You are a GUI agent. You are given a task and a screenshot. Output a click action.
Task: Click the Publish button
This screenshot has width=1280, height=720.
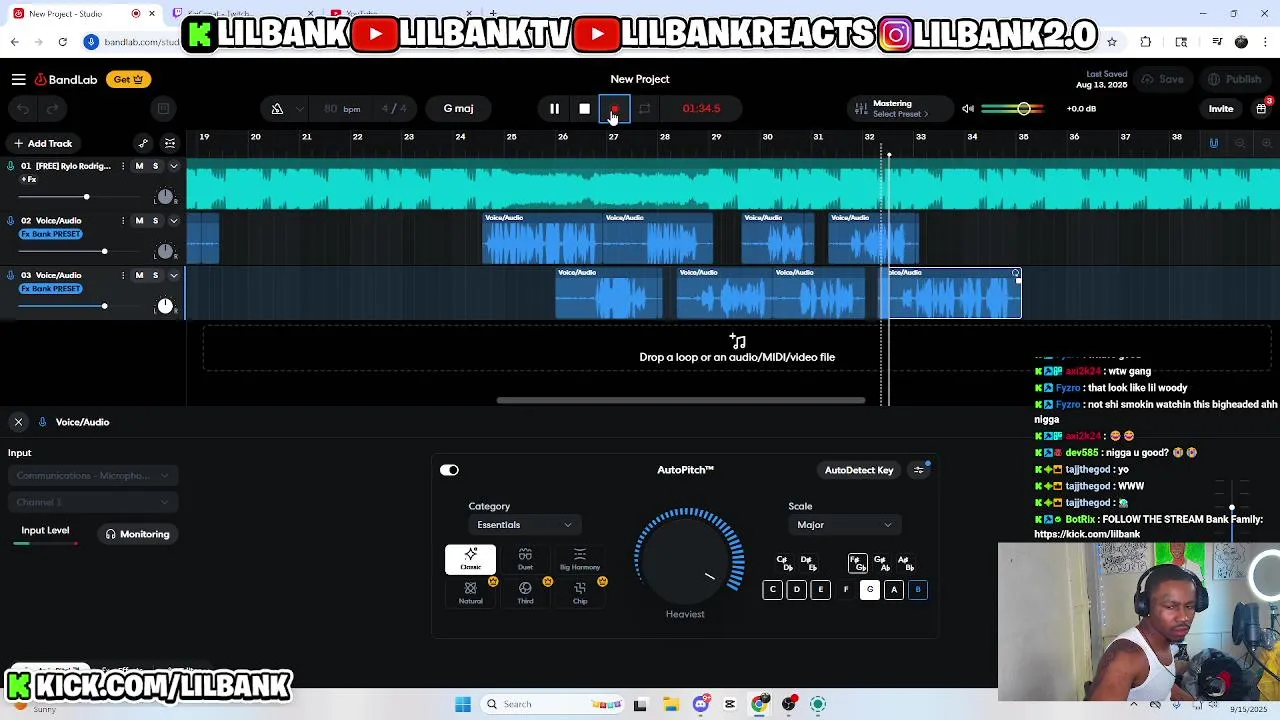(x=1234, y=79)
